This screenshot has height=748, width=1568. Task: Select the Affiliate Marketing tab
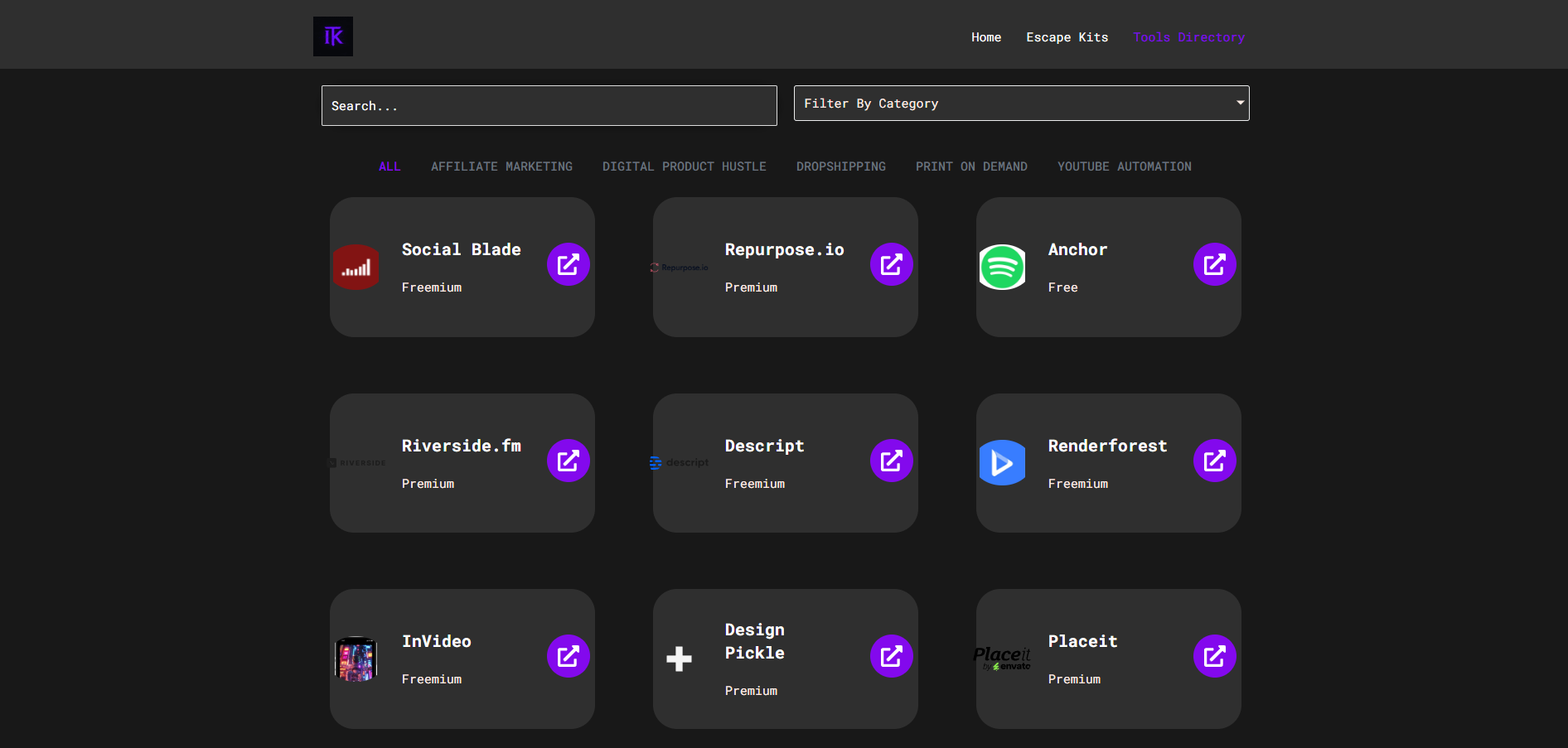501,166
